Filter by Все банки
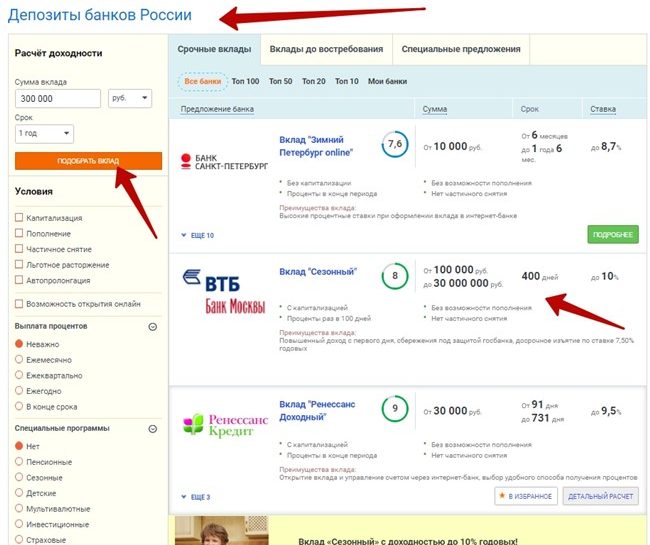This screenshot has width=650, height=545. pyautogui.click(x=203, y=82)
